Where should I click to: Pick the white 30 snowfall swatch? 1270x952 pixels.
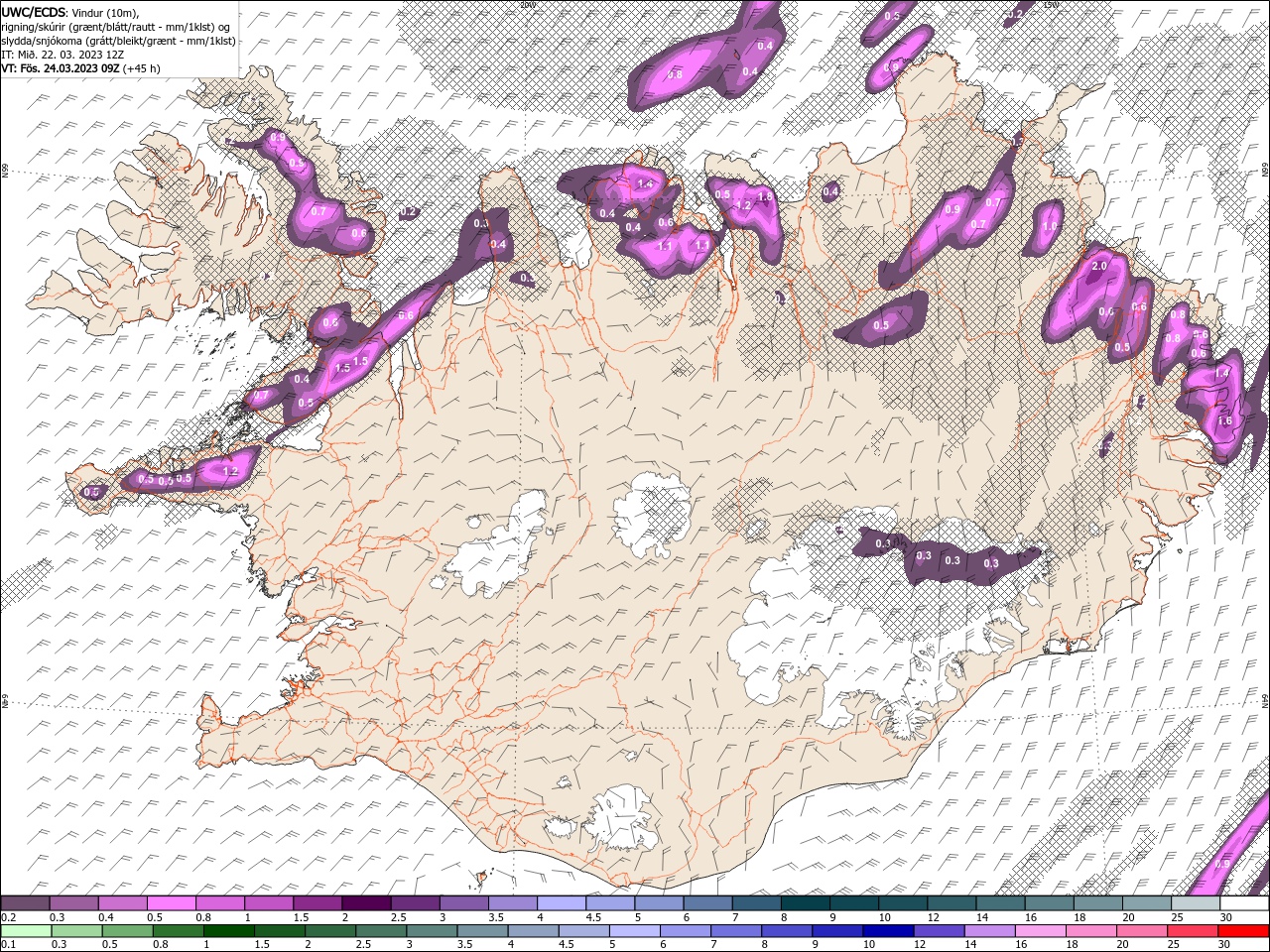(x=1243, y=903)
